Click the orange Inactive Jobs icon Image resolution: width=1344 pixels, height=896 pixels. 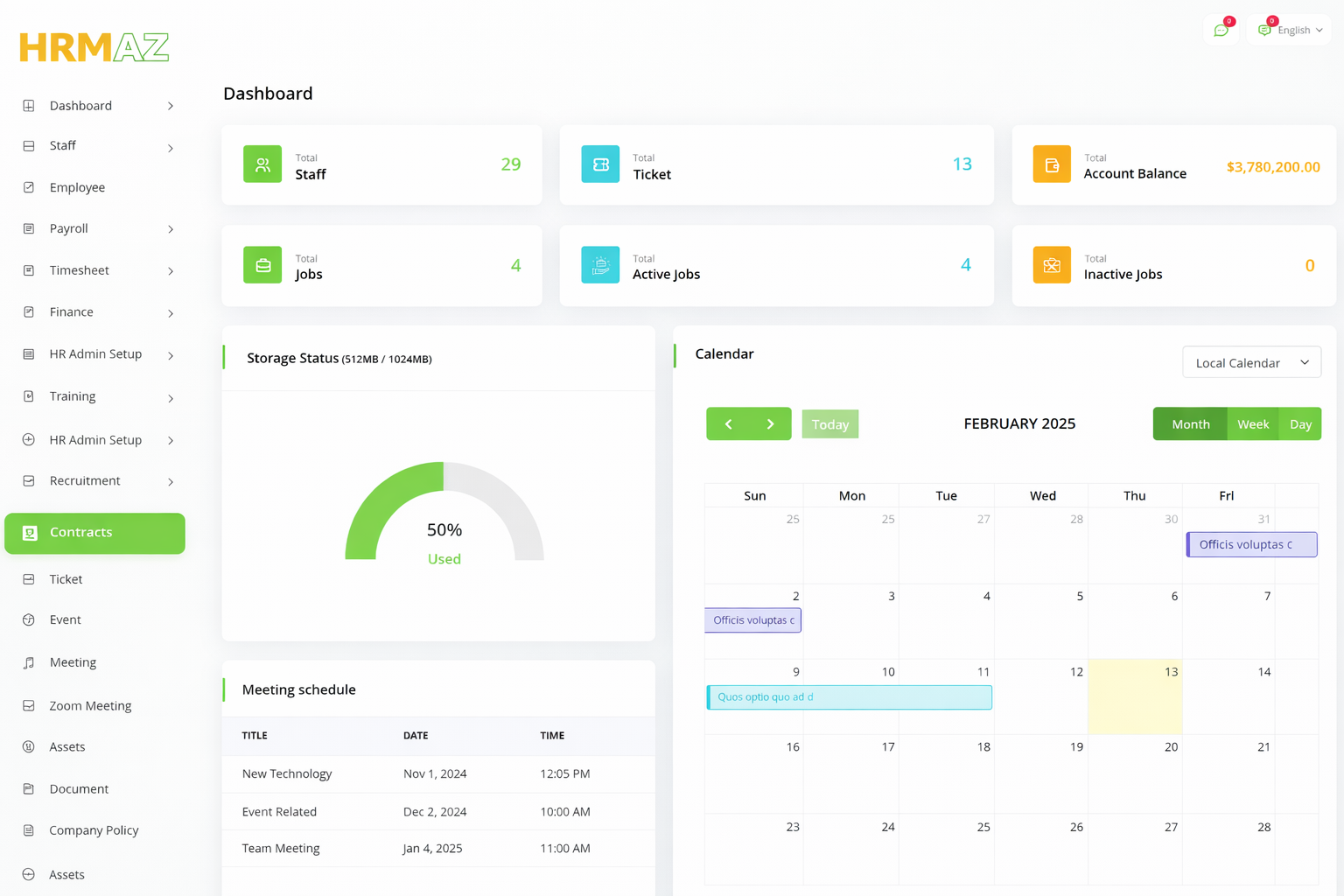coord(1052,265)
